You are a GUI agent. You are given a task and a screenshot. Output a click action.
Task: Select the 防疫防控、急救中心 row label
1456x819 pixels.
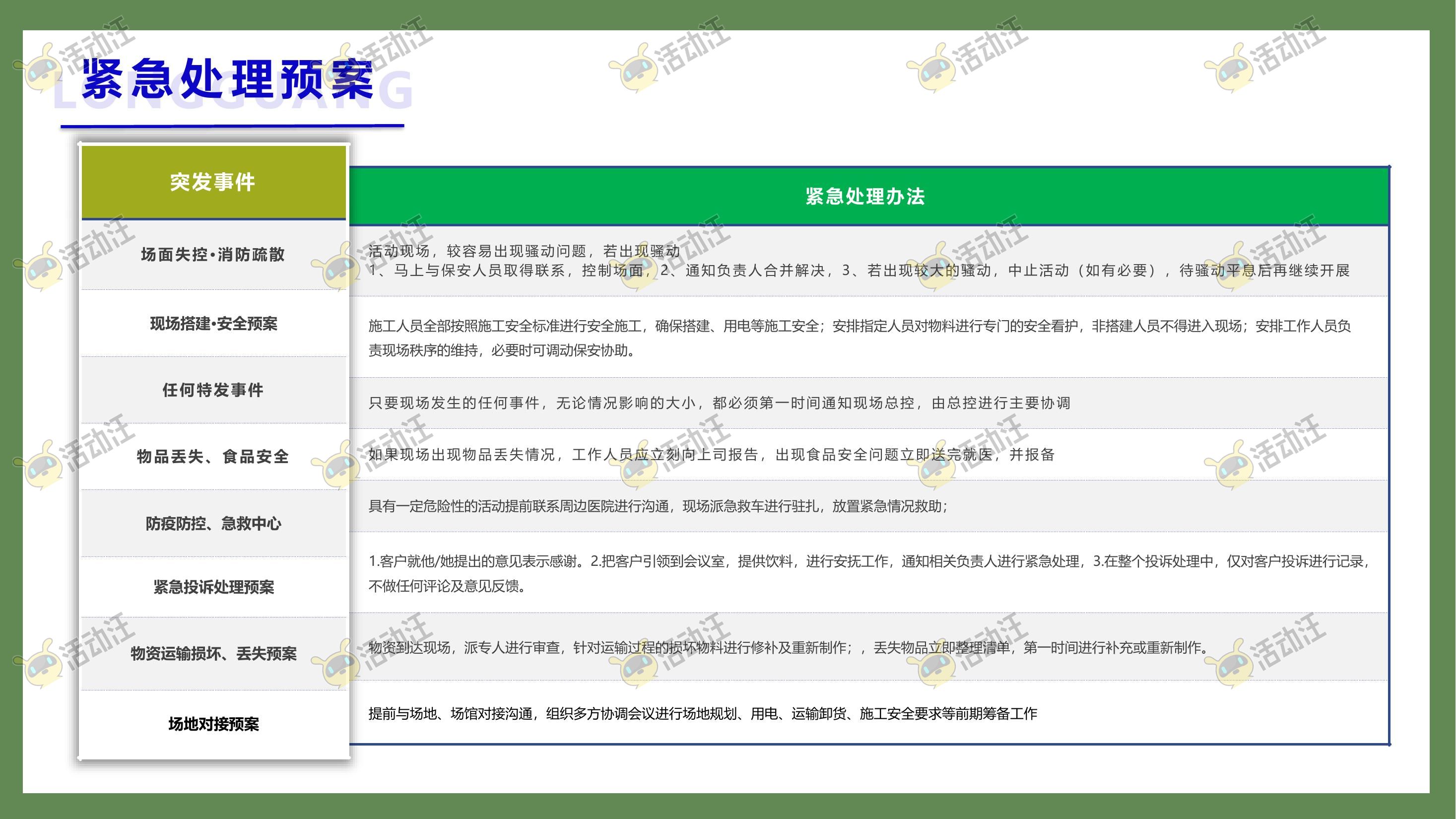click(213, 523)
